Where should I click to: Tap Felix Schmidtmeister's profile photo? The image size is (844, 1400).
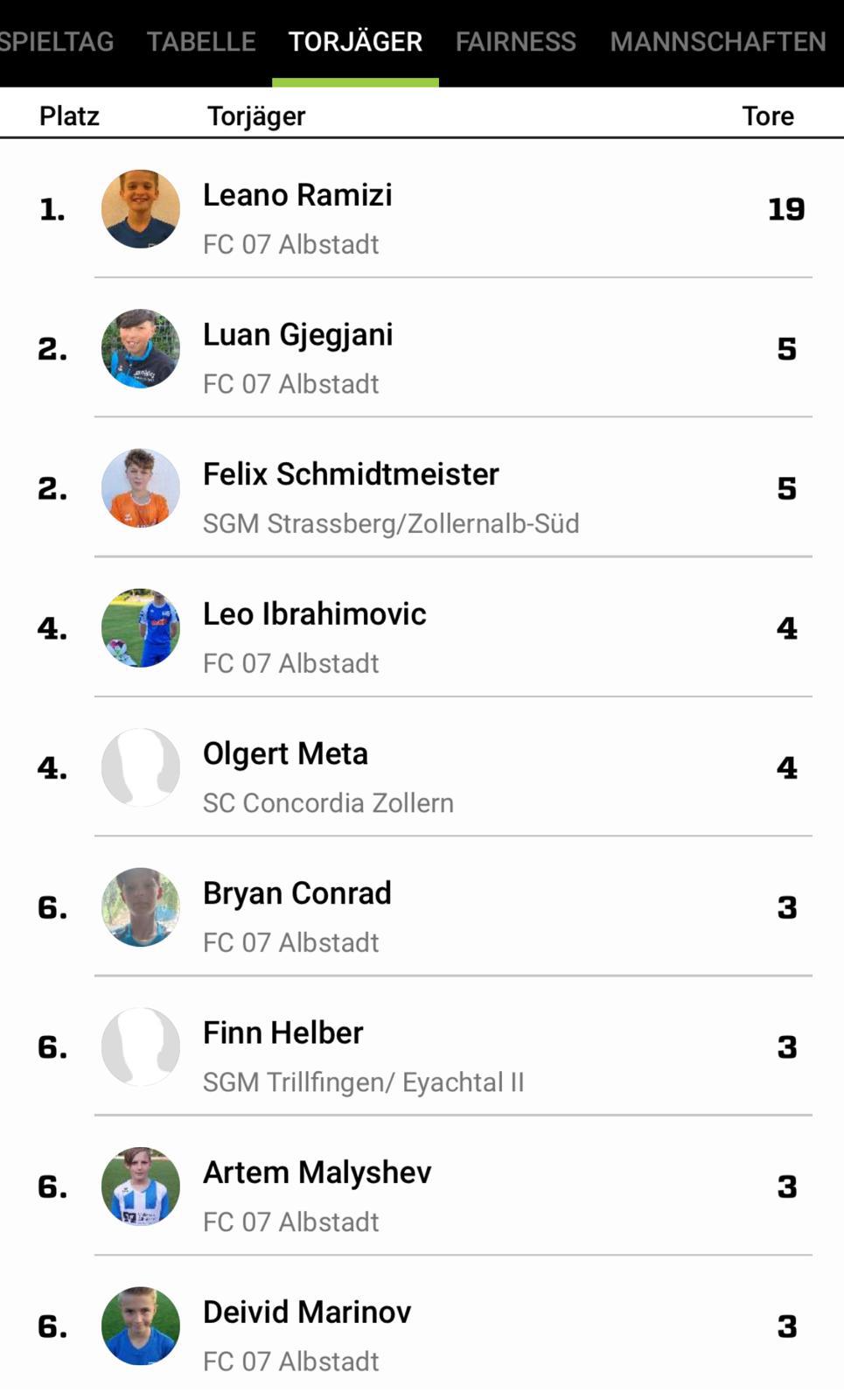141,488
